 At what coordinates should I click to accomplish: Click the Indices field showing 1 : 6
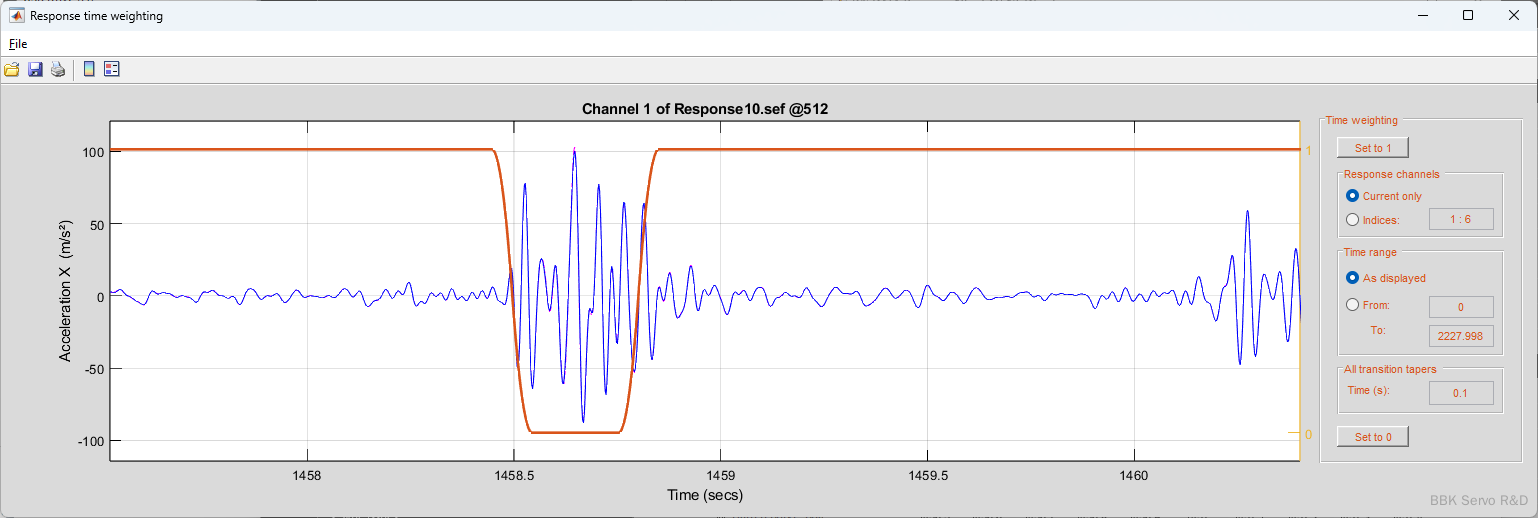tap(1461, 219)
